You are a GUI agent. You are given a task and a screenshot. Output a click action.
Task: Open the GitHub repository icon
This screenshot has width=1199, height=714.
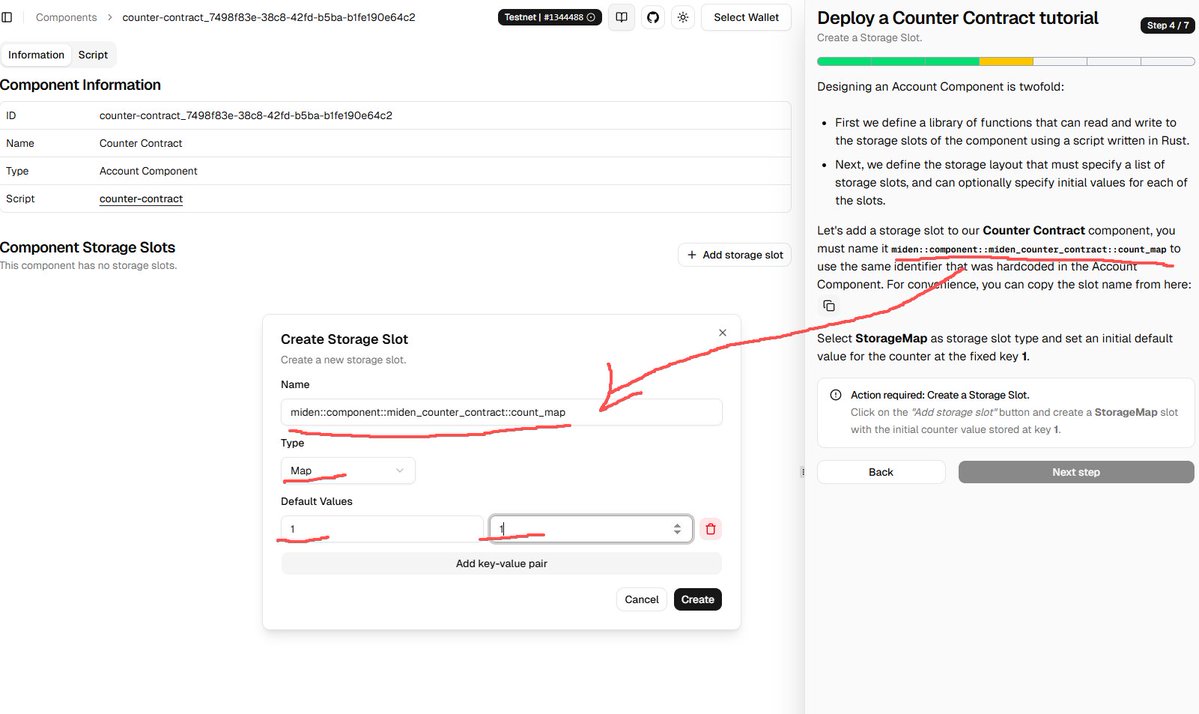[653, 17]
